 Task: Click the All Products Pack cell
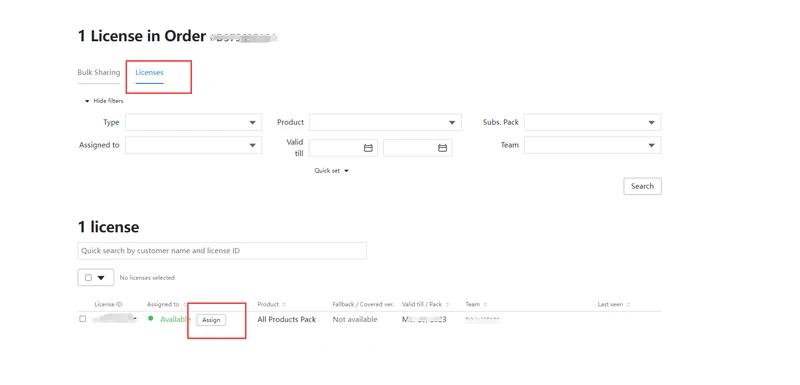click(x=287, y=319)
